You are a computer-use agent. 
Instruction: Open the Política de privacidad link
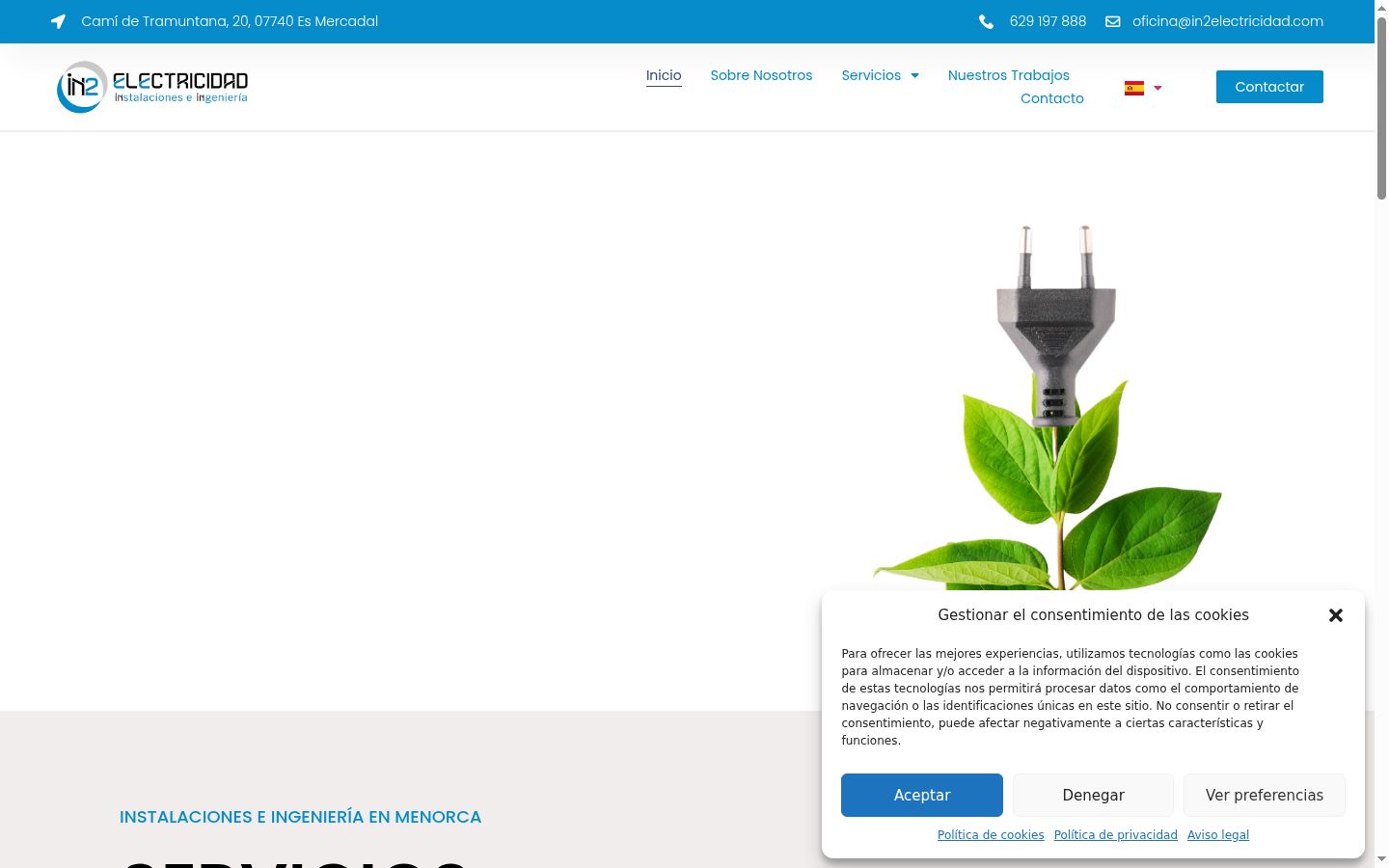[x=1116, y=835]
